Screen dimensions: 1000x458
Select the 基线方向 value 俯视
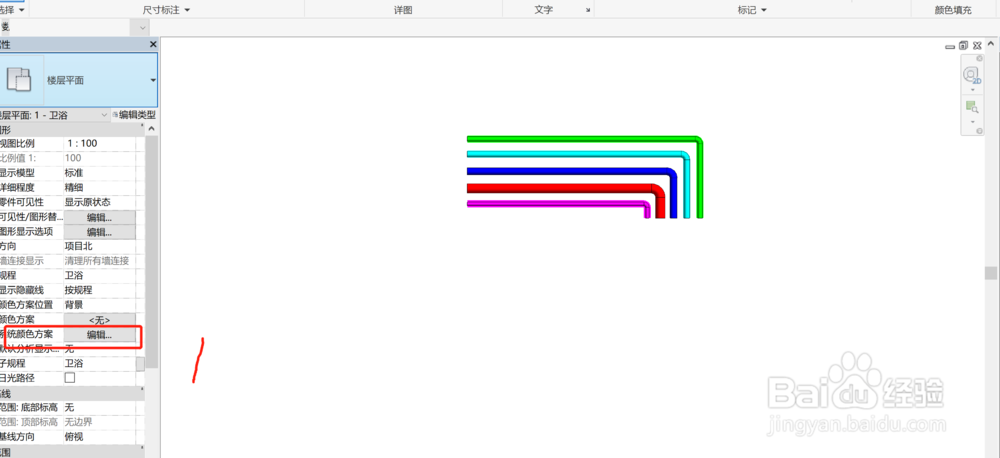[99, 437]
